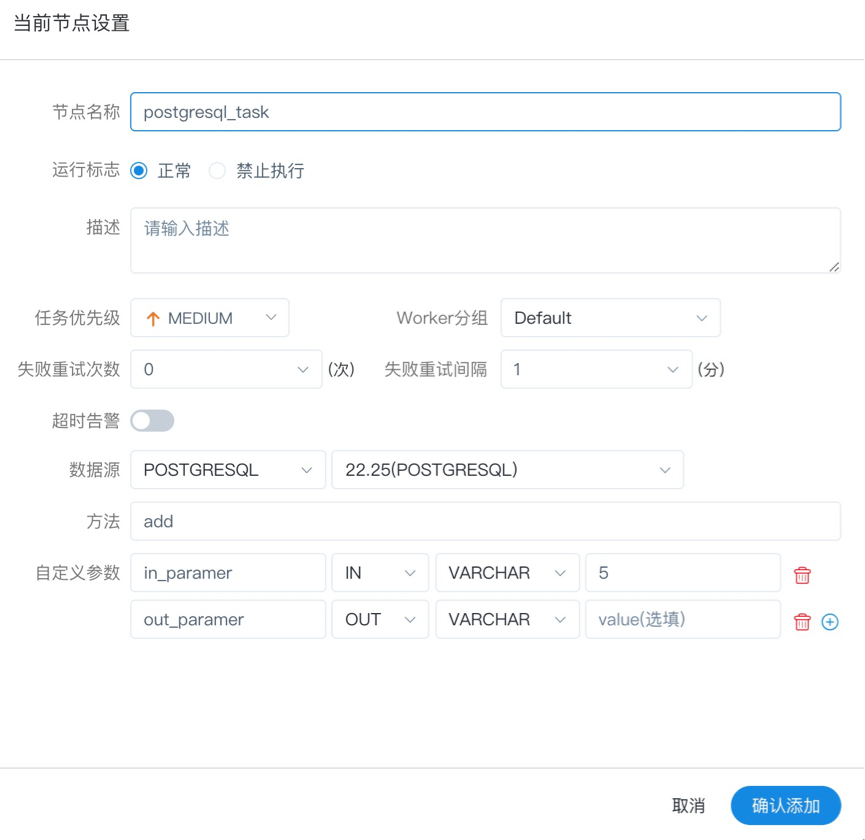865x840 pixels.
Task: Open the 22.25(POSTGRESQL) datasource dropdown
Action: 507,470
